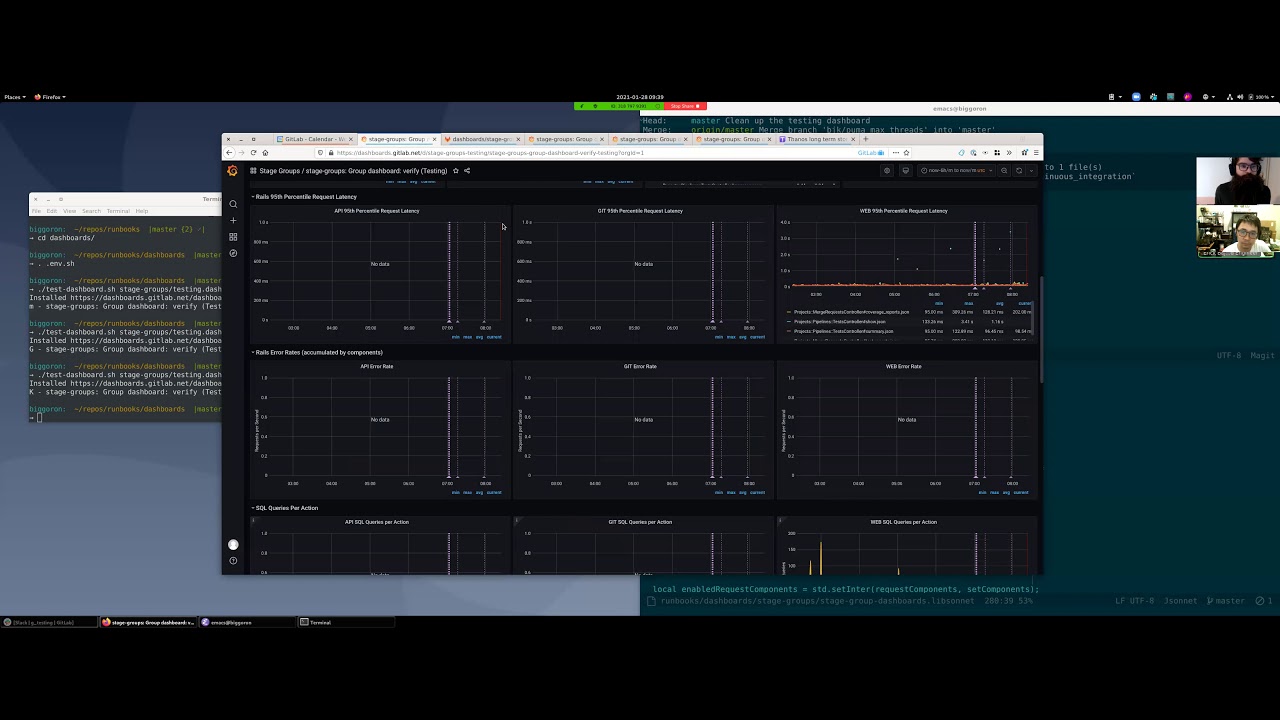Star the verify (Testing) dashboard

tap(455, 171)
